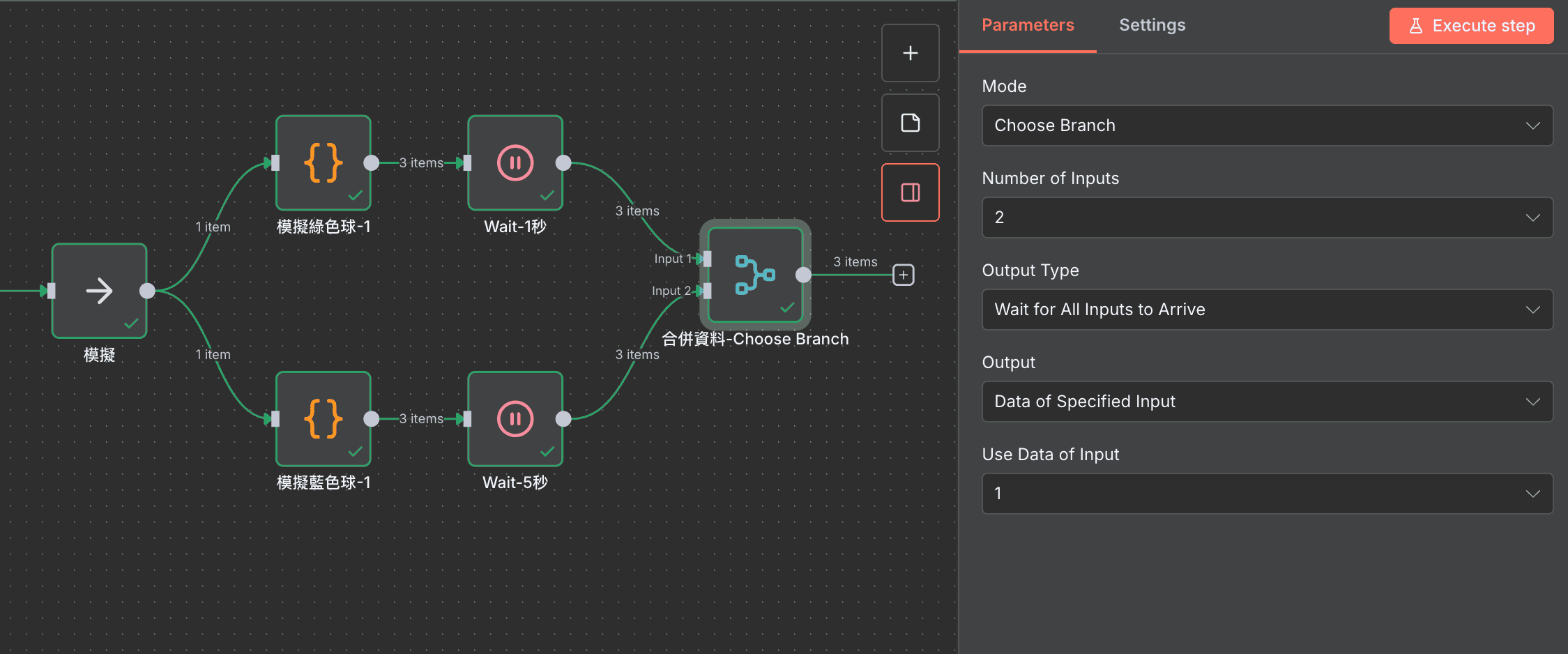Select the Wait-1秒 pause node
This screenshot has height=654, width=1568.
click(515, 162)
